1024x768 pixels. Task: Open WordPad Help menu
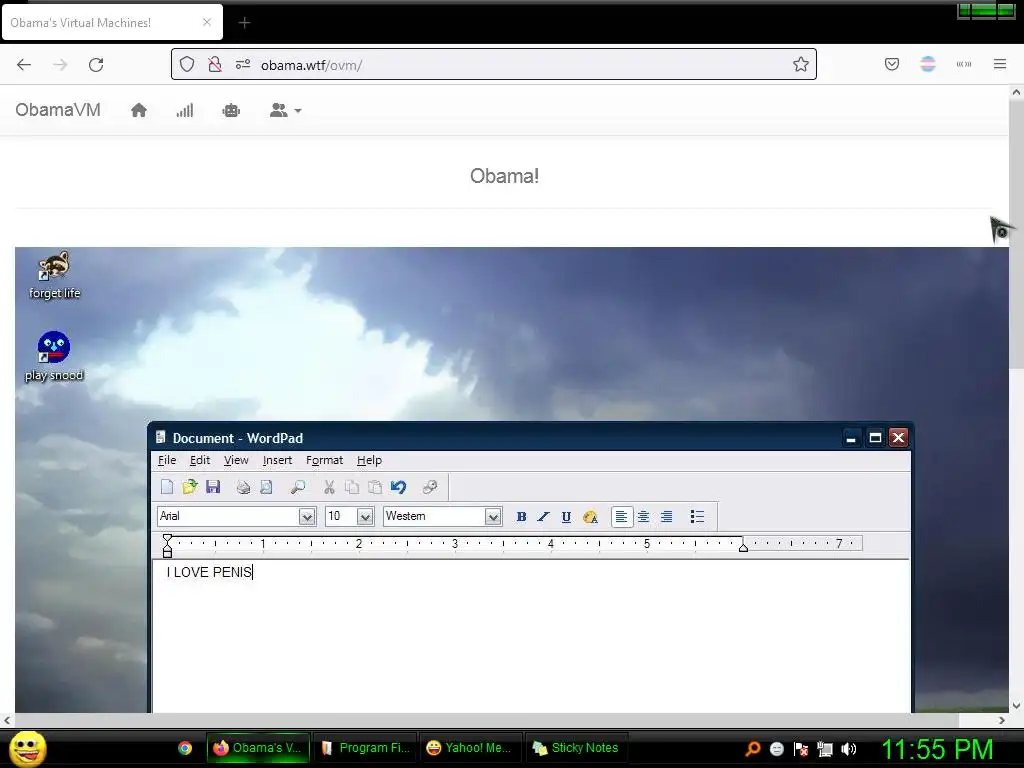[369, 460]
